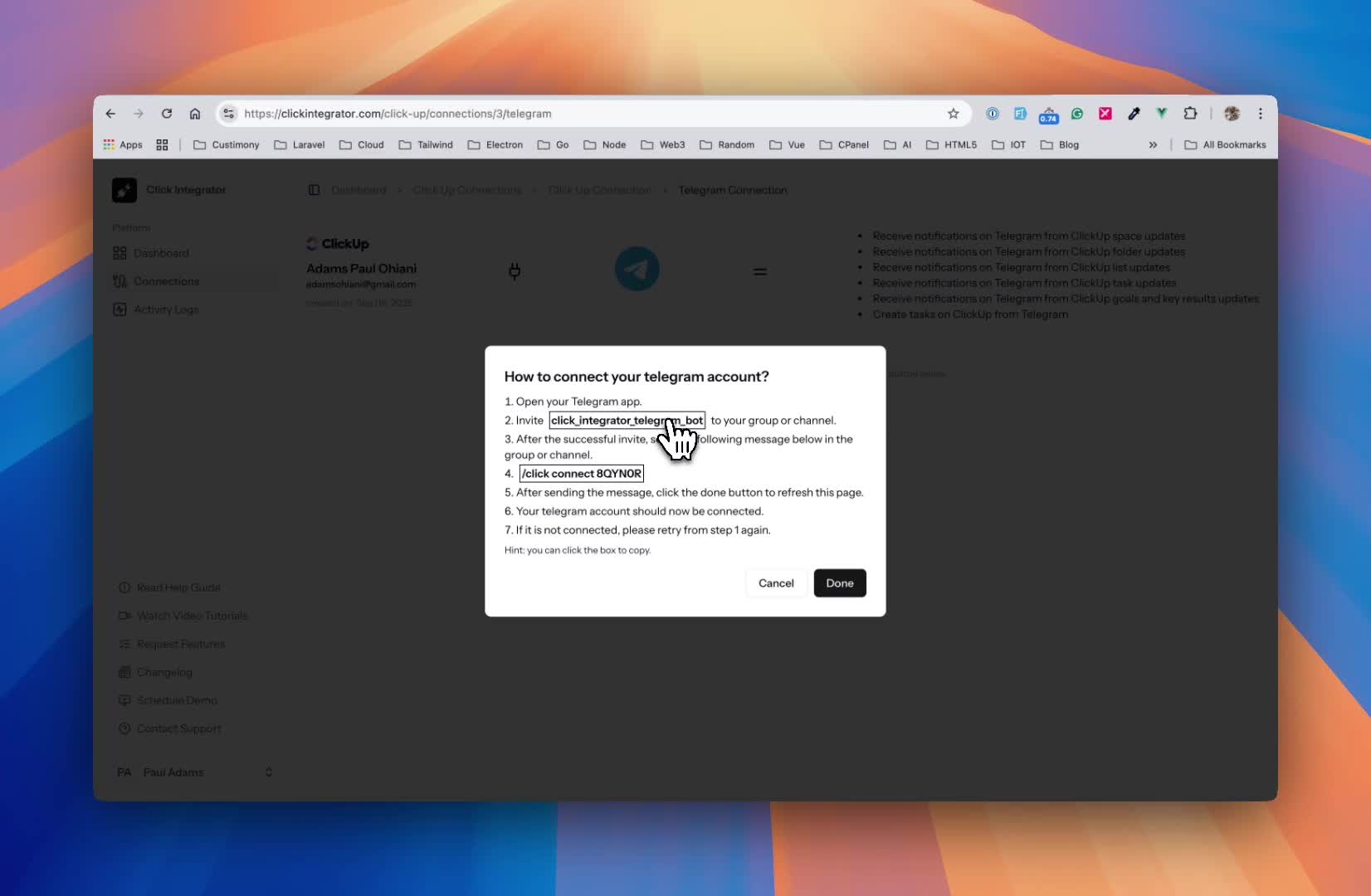
Task: Open the Grammarly extension icon
Action: click(x=1077, y=114)
